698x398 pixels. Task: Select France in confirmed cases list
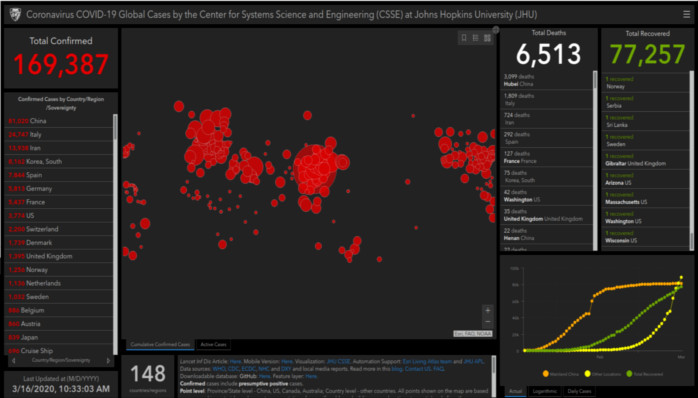[59, 202]
